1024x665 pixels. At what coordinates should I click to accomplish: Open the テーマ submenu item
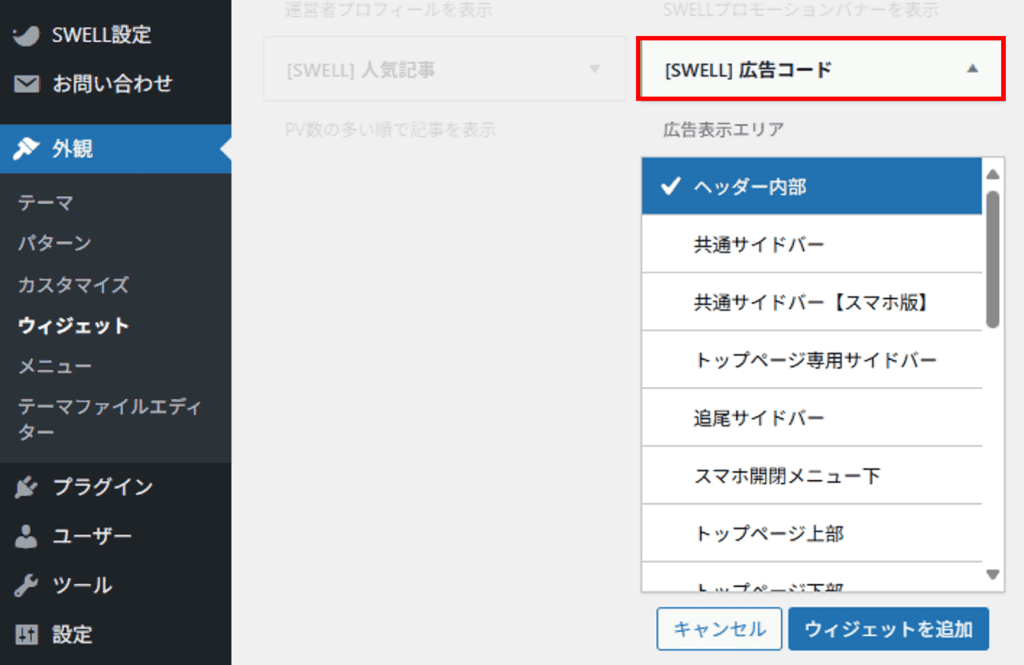[45, 203]
